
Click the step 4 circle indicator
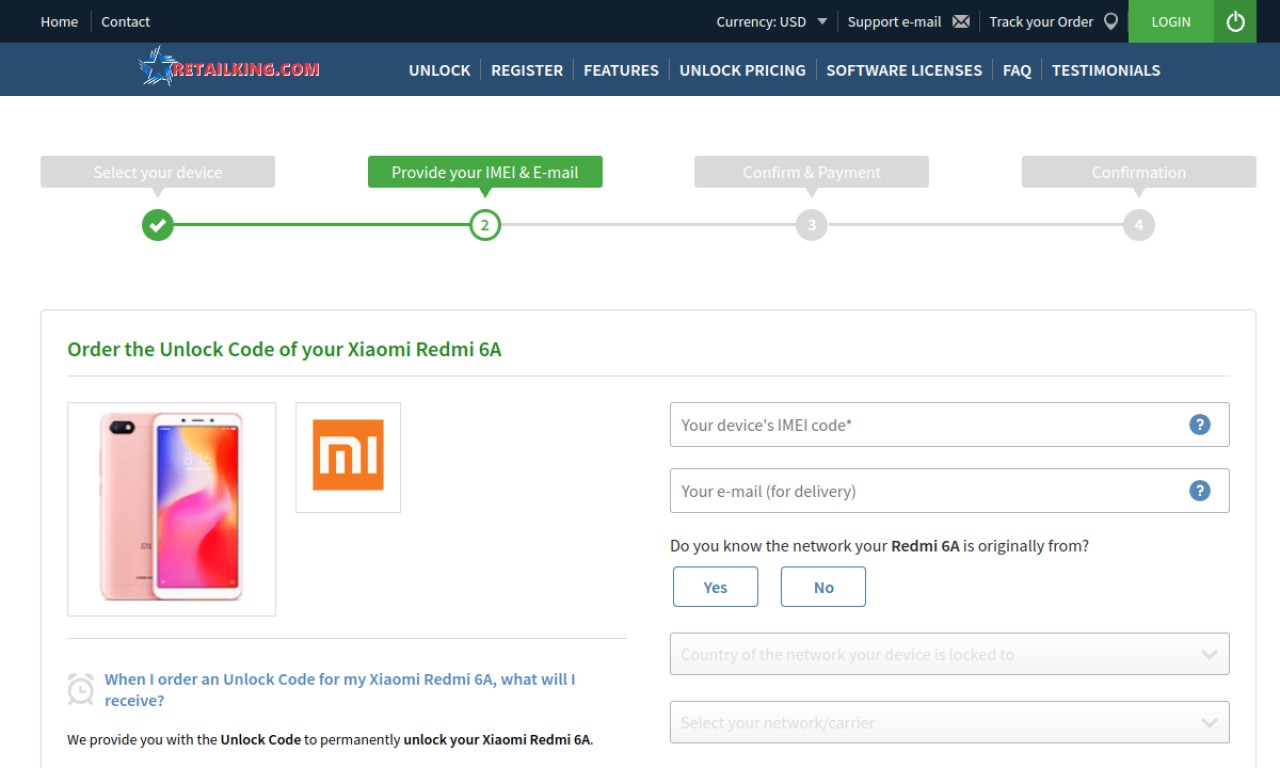(x=1139, y=225)
